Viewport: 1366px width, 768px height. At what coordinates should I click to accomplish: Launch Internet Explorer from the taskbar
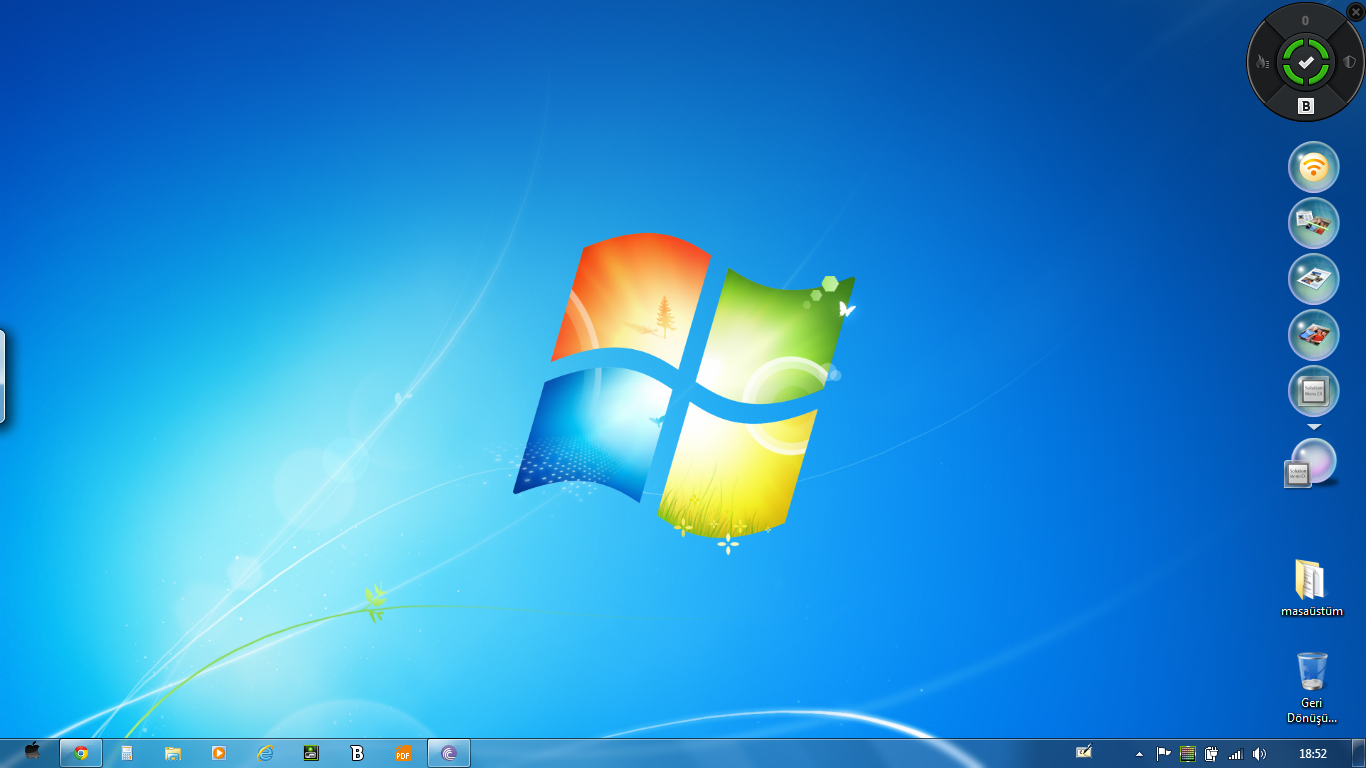[265, 753]
